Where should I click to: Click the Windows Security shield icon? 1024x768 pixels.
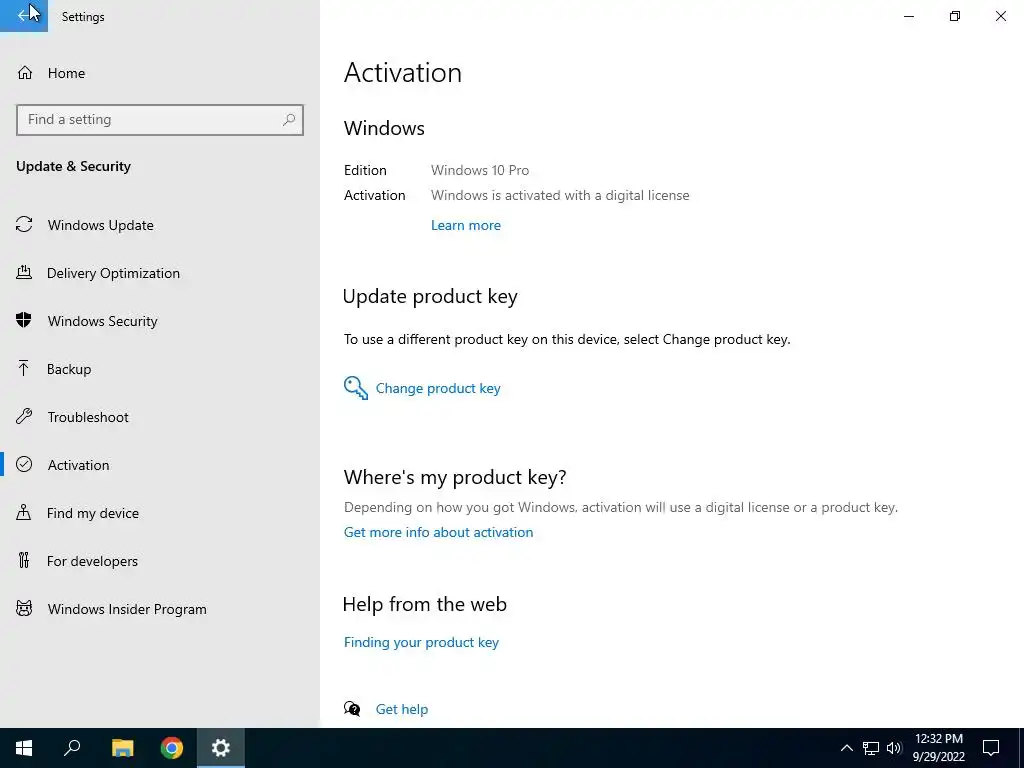[24, 320]
